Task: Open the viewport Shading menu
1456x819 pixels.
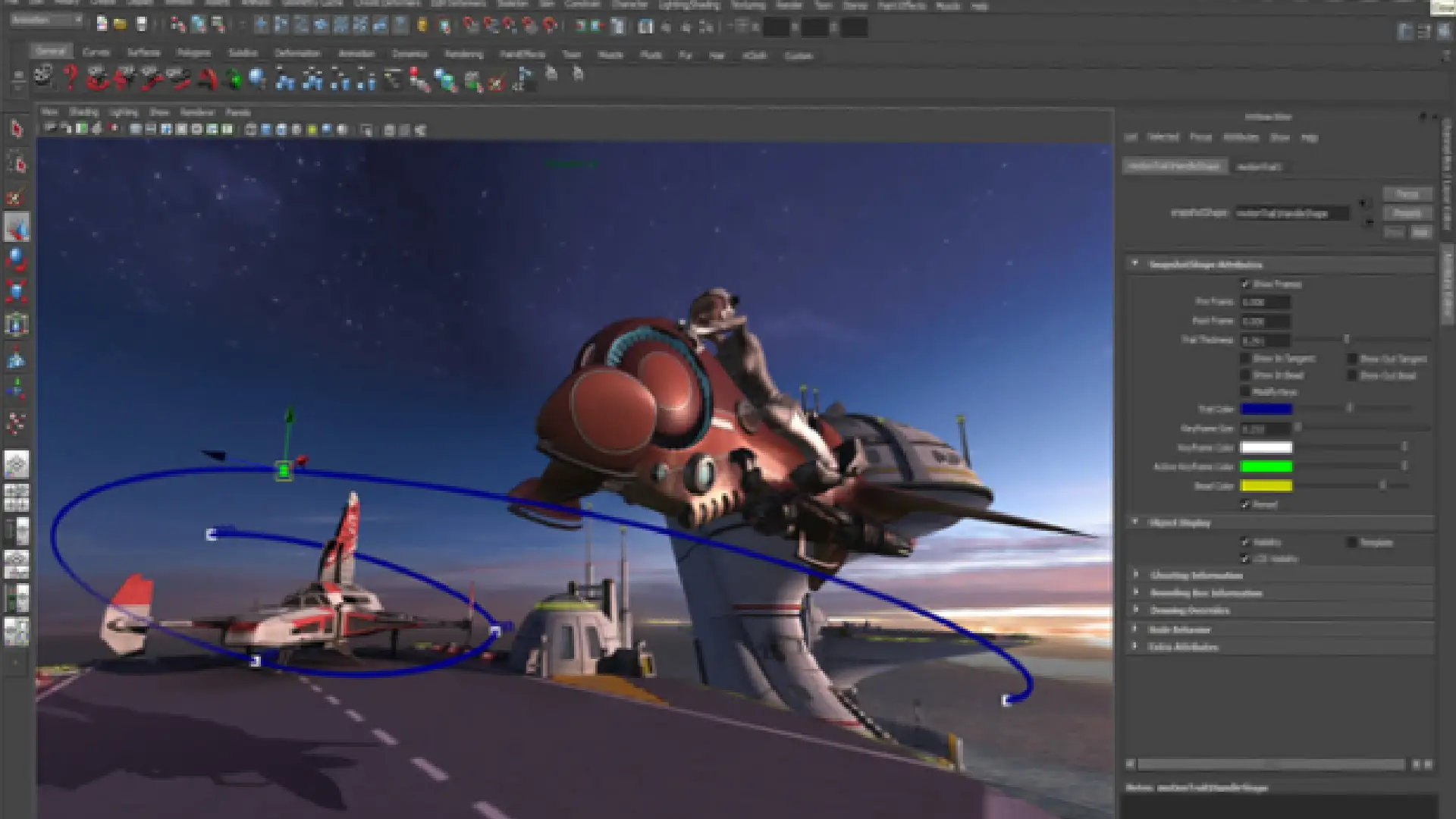Action: [x=83, y=112]
